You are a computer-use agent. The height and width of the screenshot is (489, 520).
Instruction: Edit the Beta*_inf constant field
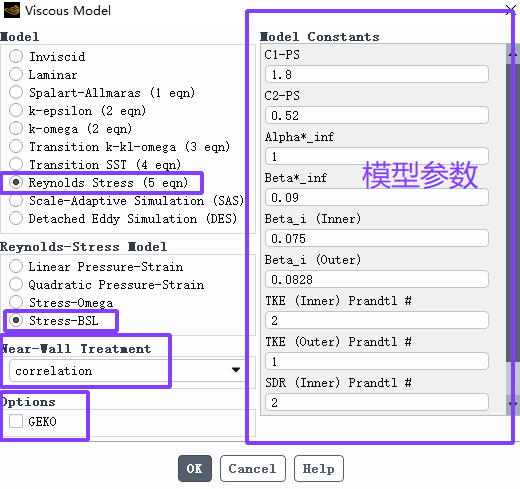pyautogui.click(x=377, y=197)
